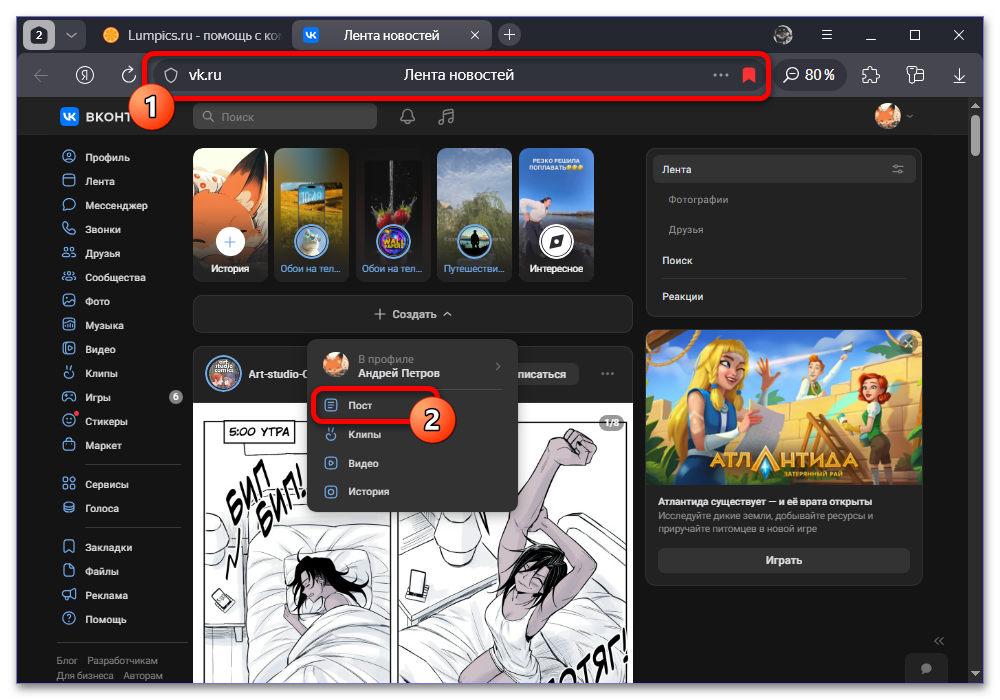The image size is (1000, 700).
Task: Click the Играть button
Action: tap(784, 560)
